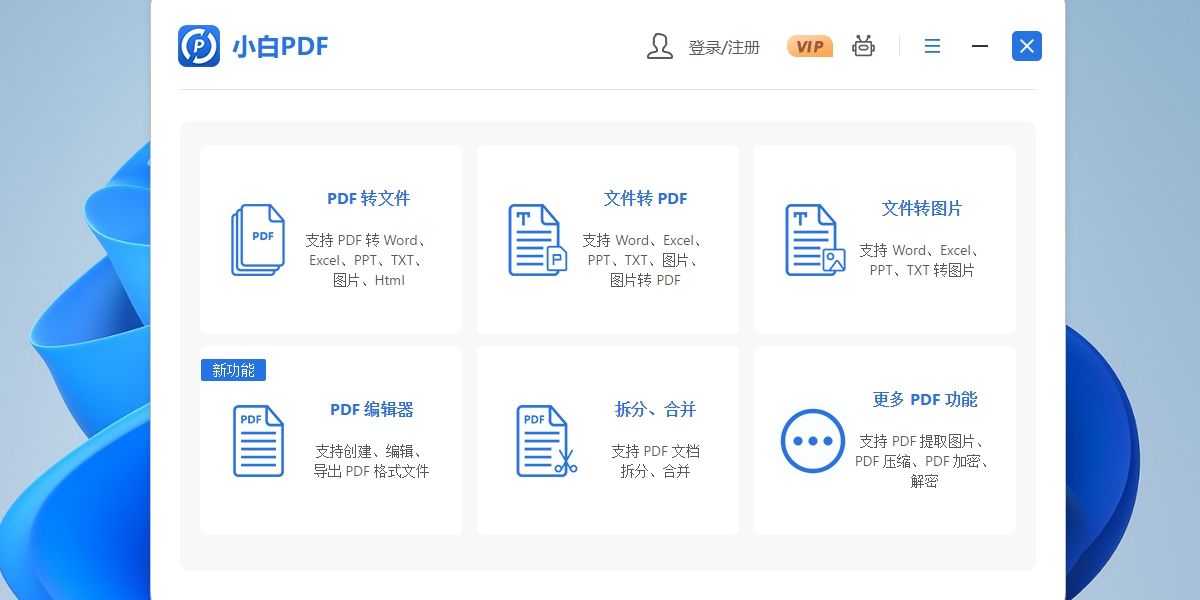Open the robot customer service icon
This screenshot has width=1200, height=600.
(863, 46)
